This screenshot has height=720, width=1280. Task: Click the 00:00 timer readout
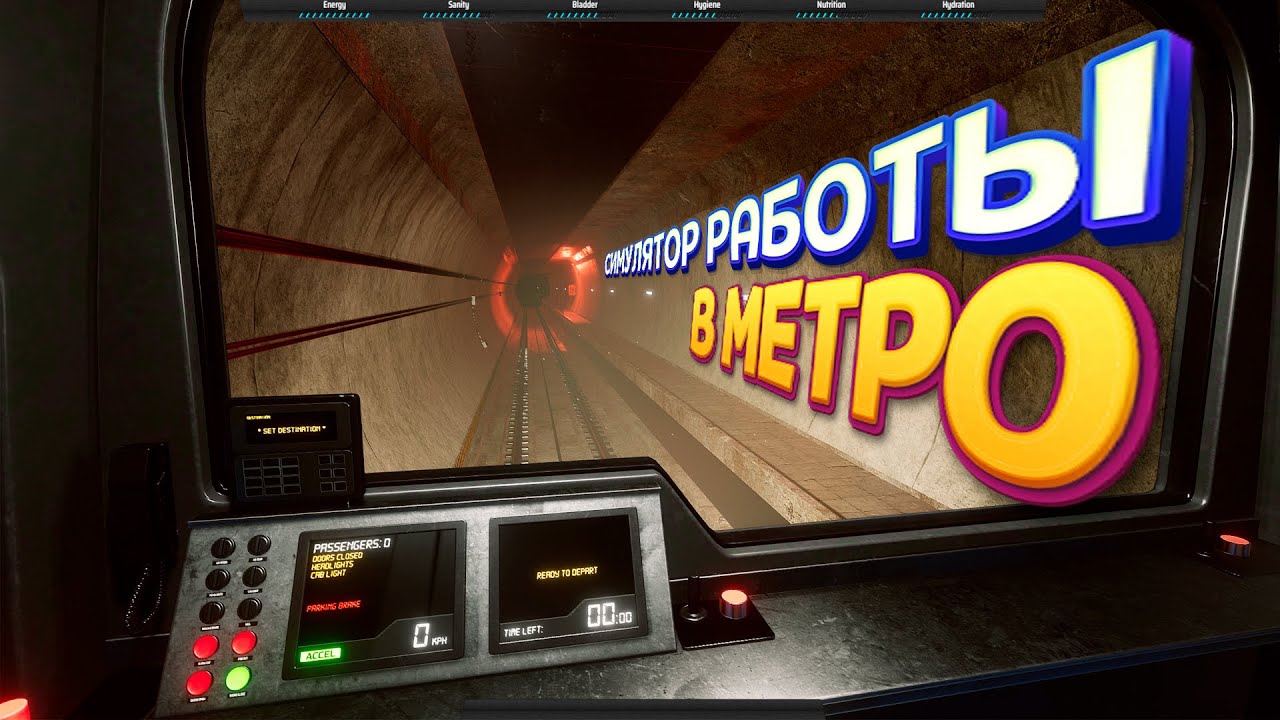tap(608, 617)
